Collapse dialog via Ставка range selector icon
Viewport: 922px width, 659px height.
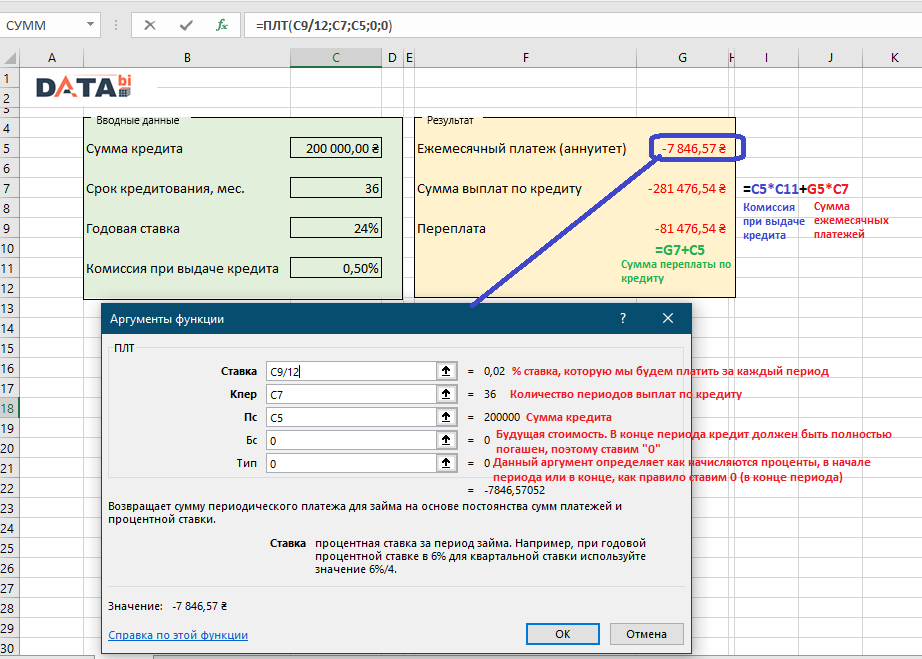(x=446, y=371)
